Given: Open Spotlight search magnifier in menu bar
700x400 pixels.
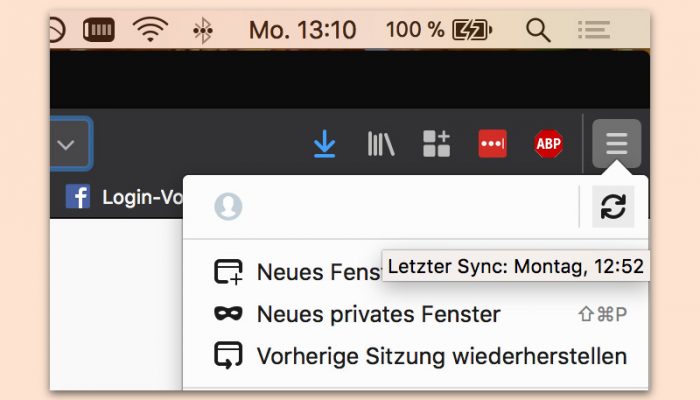Looking at the screenshot, I should pos(538,30).
